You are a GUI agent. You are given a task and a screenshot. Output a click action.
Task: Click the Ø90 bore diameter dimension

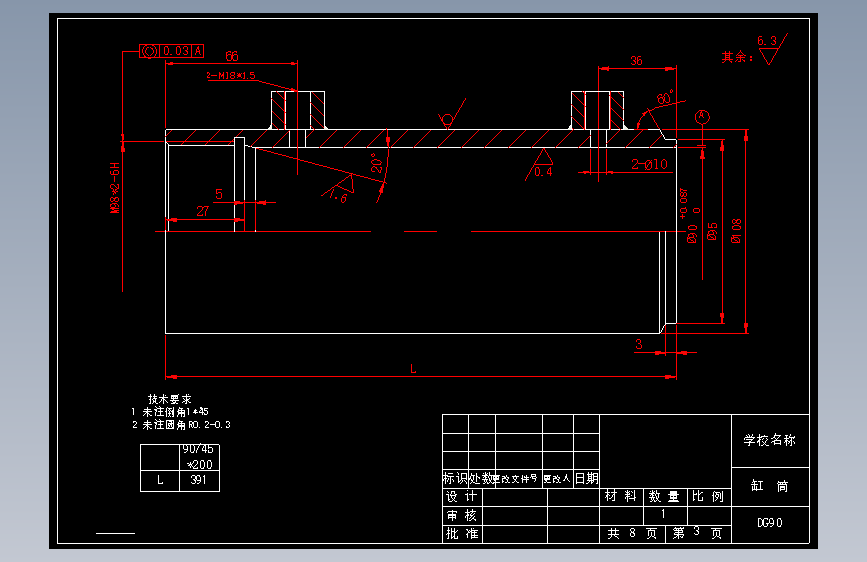[692, 233]
